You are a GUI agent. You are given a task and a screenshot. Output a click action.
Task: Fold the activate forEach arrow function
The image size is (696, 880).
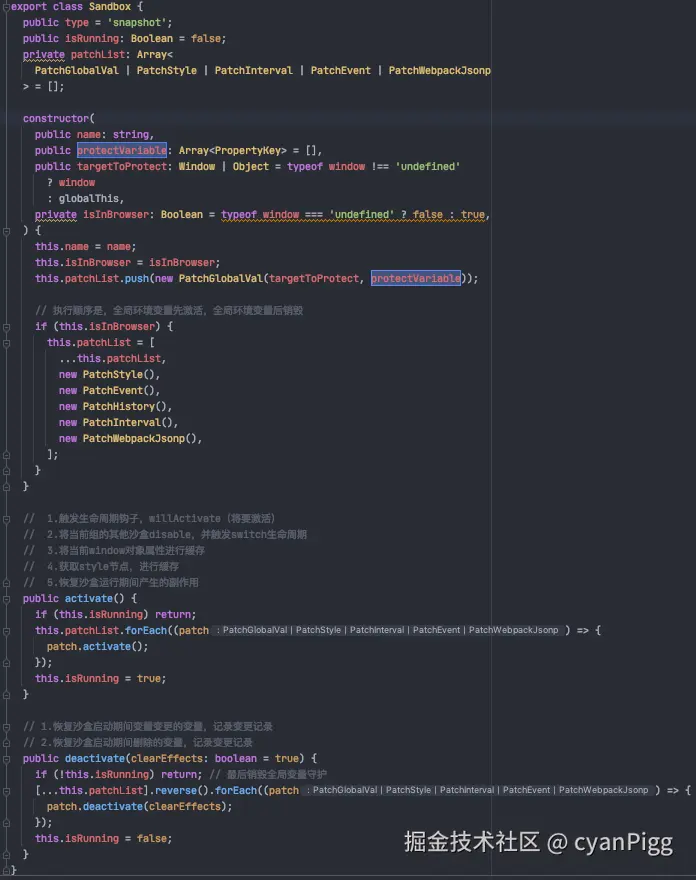click(x=6, y=631)
